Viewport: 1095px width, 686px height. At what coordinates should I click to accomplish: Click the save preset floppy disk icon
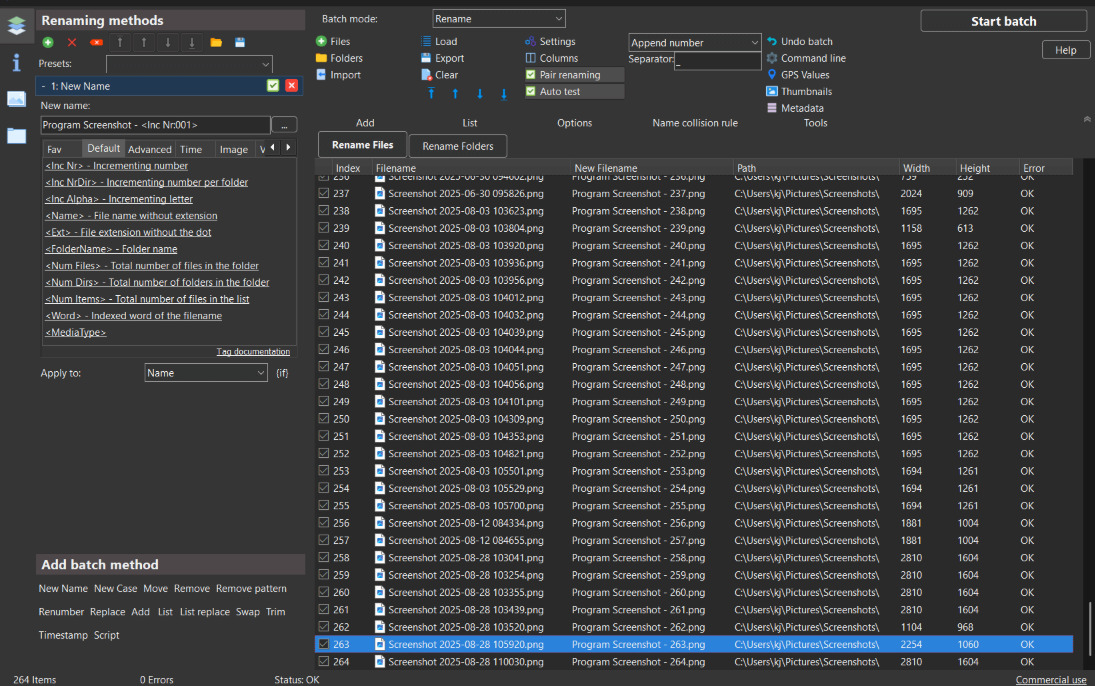[x=240, y=42]
